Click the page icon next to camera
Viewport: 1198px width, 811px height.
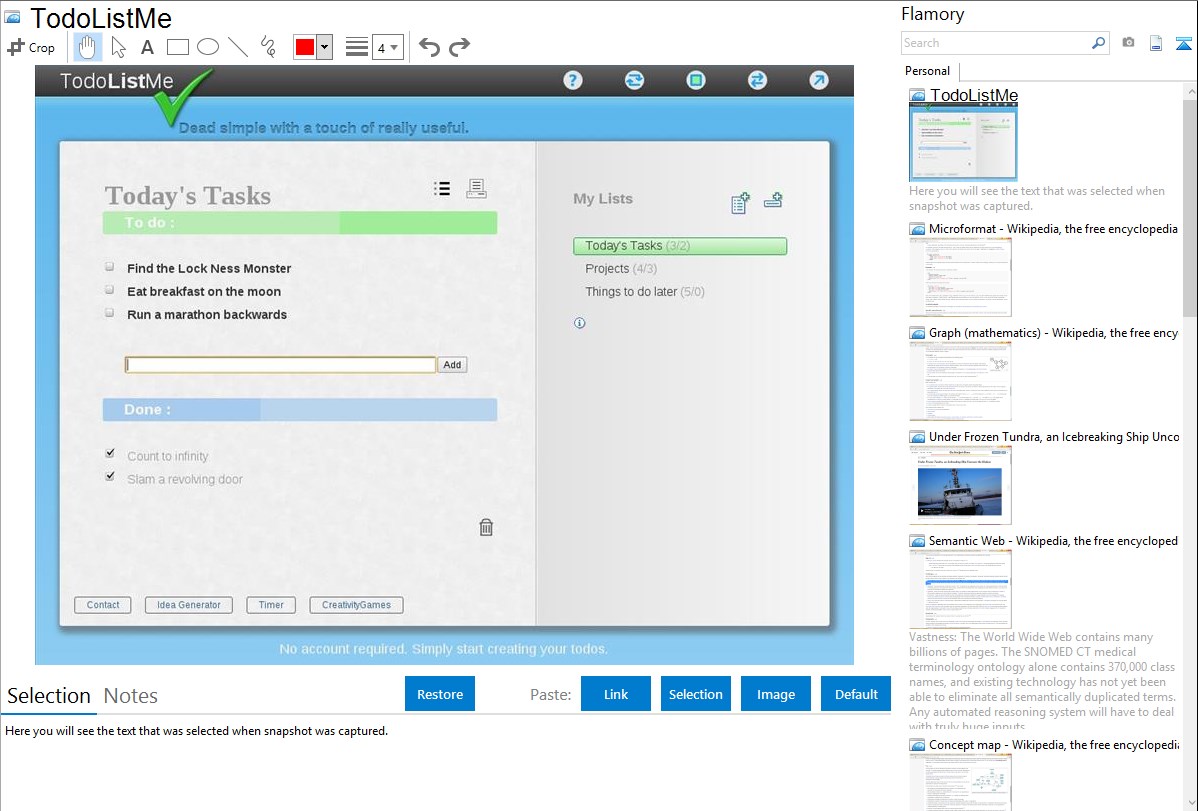click(x=1156, y=43)
